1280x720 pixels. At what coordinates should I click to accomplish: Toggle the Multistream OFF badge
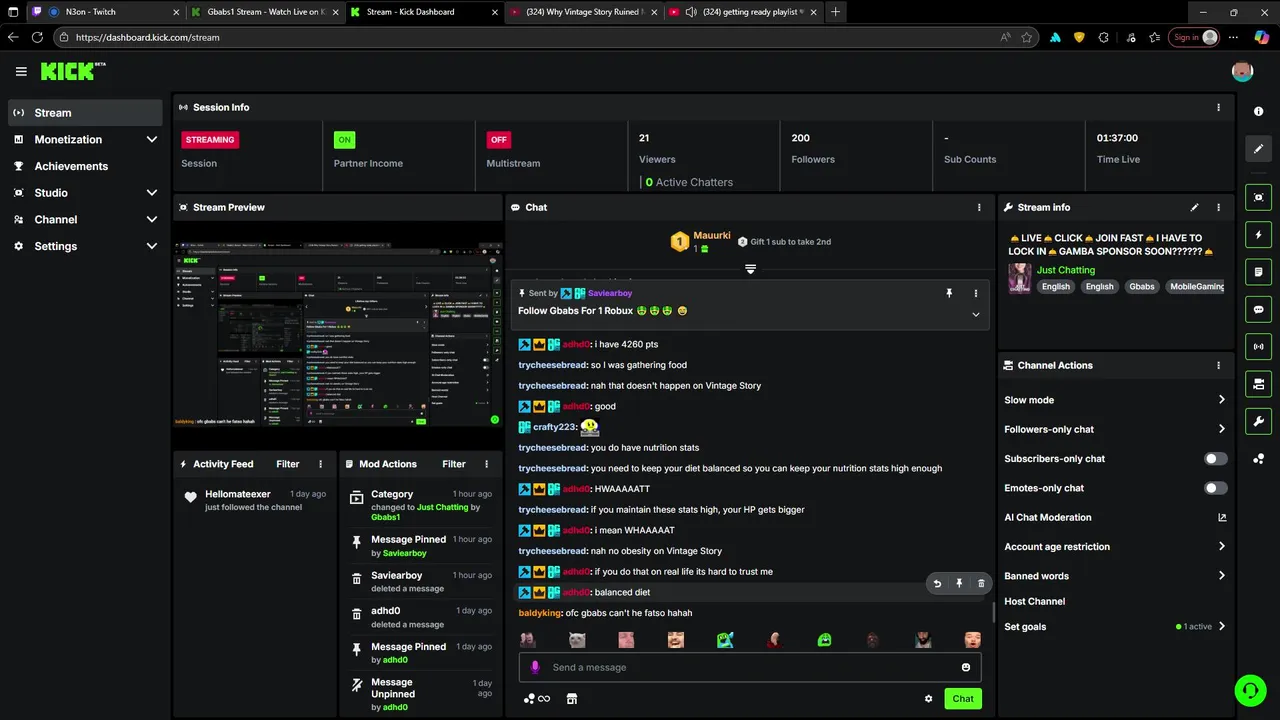[x=498, y=140]
